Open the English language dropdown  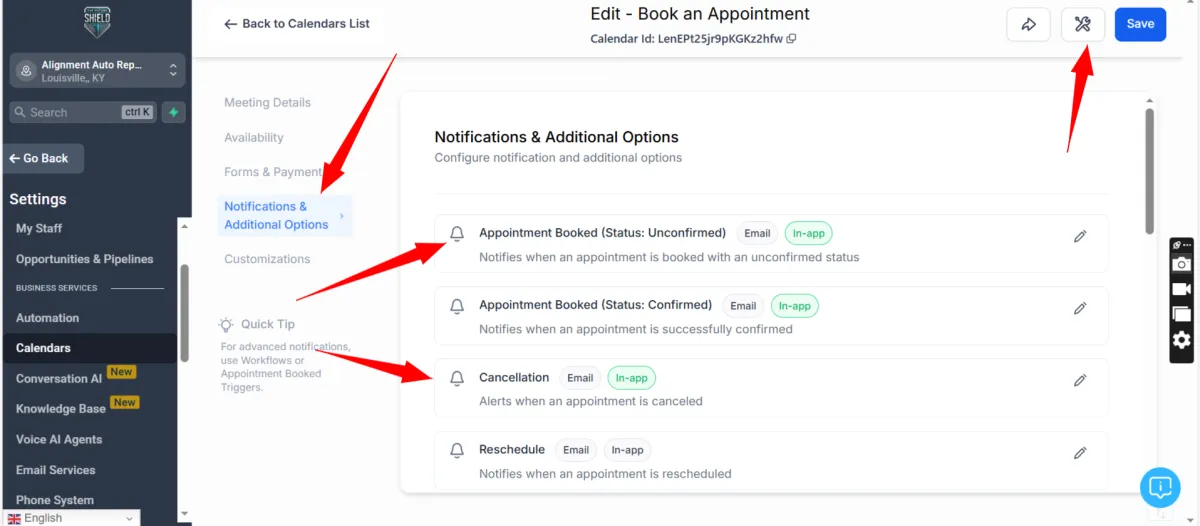(70, 518)
